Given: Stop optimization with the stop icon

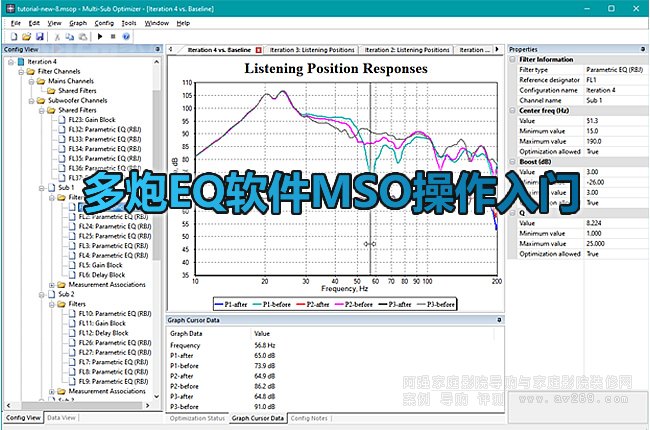Looking at the screenshot, I should [x=113, y=36].
